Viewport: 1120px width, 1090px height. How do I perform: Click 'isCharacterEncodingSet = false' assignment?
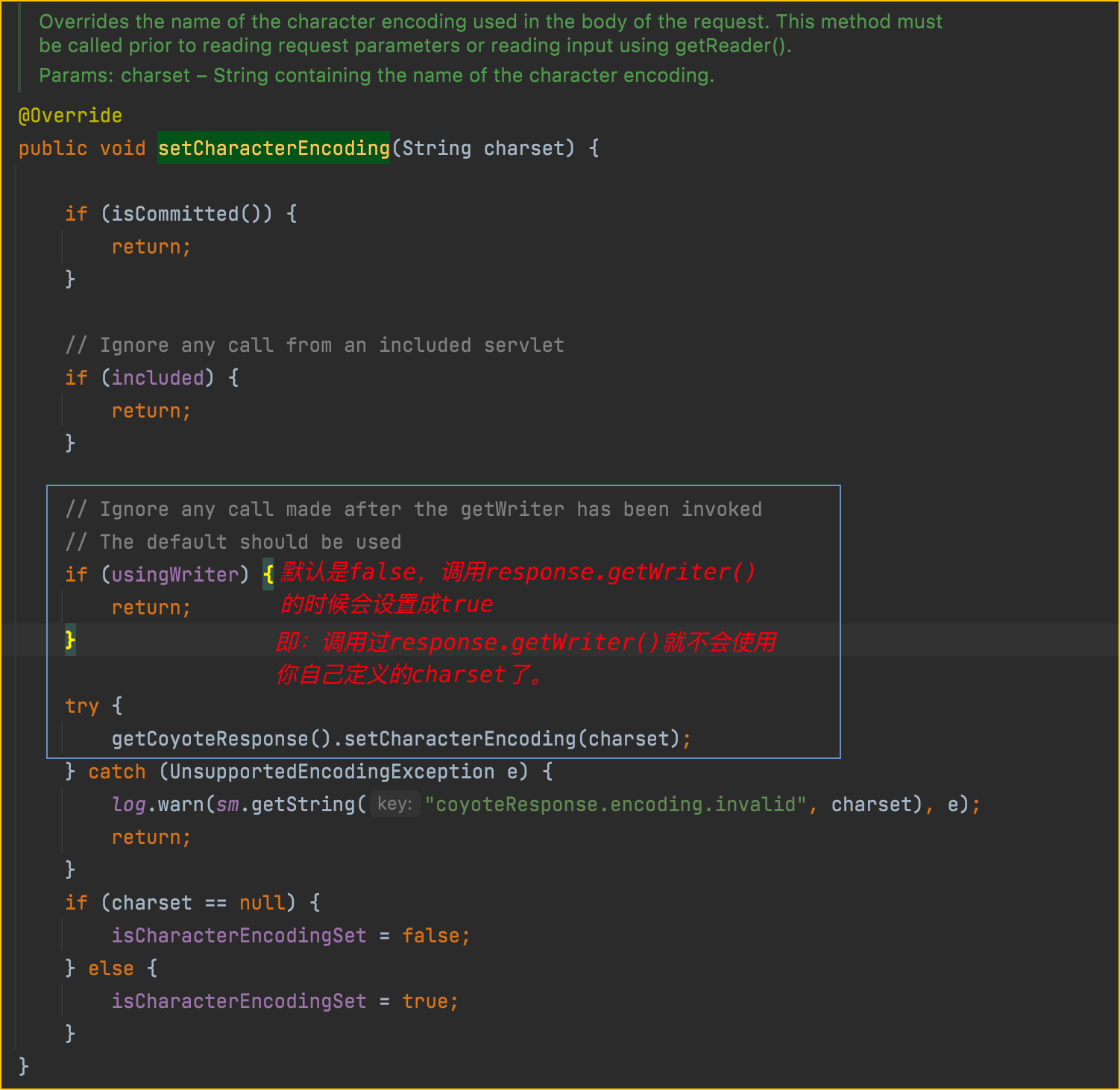pyautogui.click(x=290, y=936)
